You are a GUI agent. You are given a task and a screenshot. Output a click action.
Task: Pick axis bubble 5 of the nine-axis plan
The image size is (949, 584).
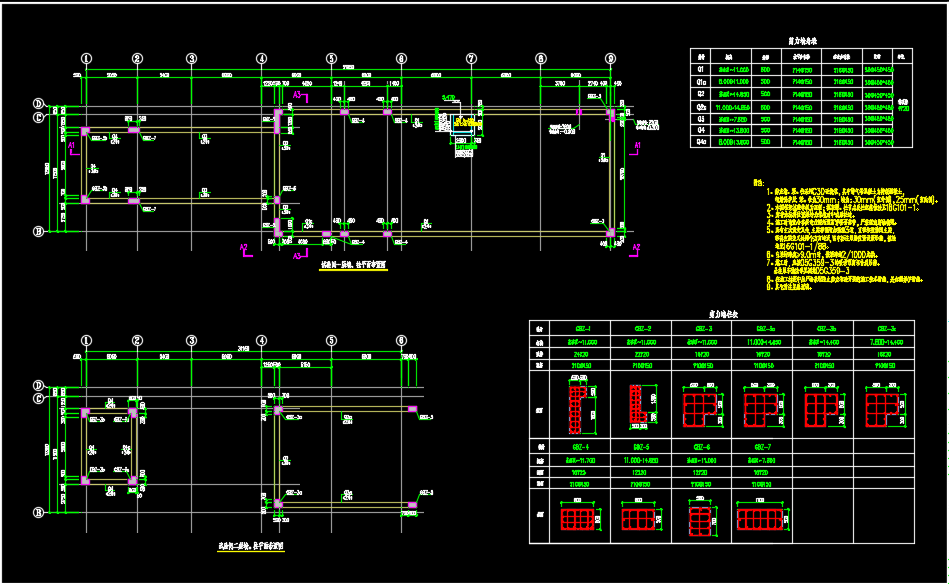click(331, 59)
